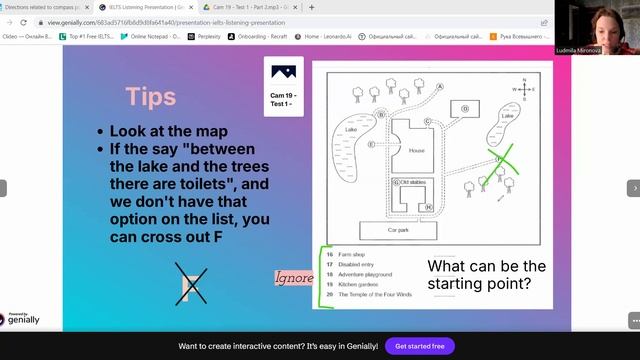The width and height of the screenshot is (640, 360).
Task: Close the Directions related to compass tab
Action: (x=87, y=7)
